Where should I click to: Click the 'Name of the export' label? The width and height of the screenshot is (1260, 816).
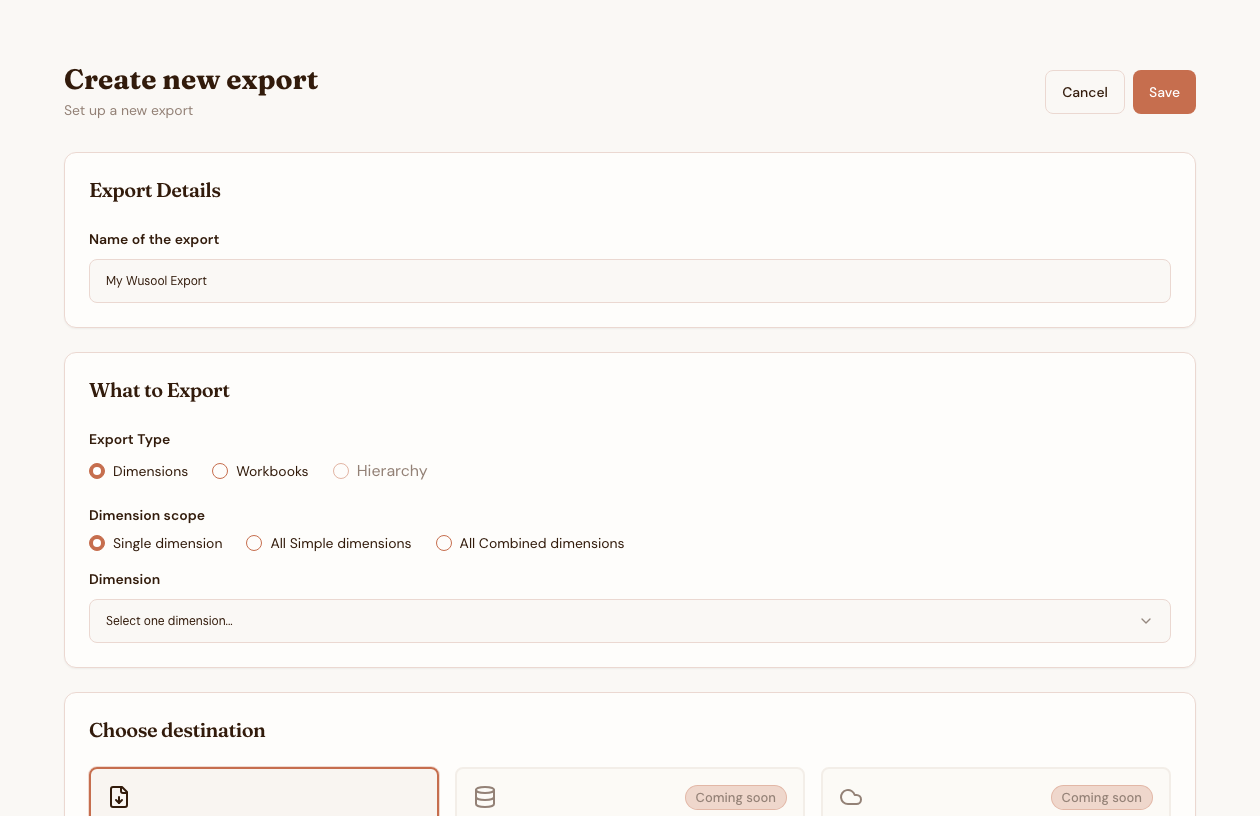[154, 239]
